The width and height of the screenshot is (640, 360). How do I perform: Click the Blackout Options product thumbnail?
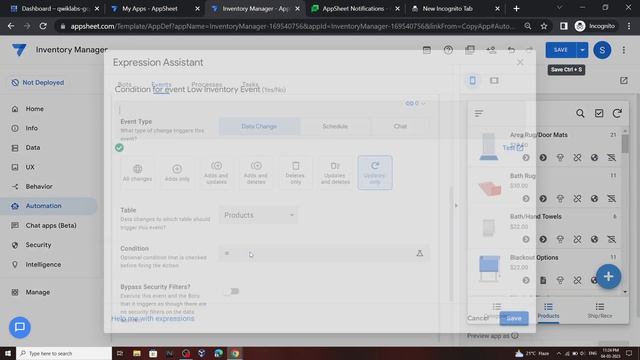point(489,268)
